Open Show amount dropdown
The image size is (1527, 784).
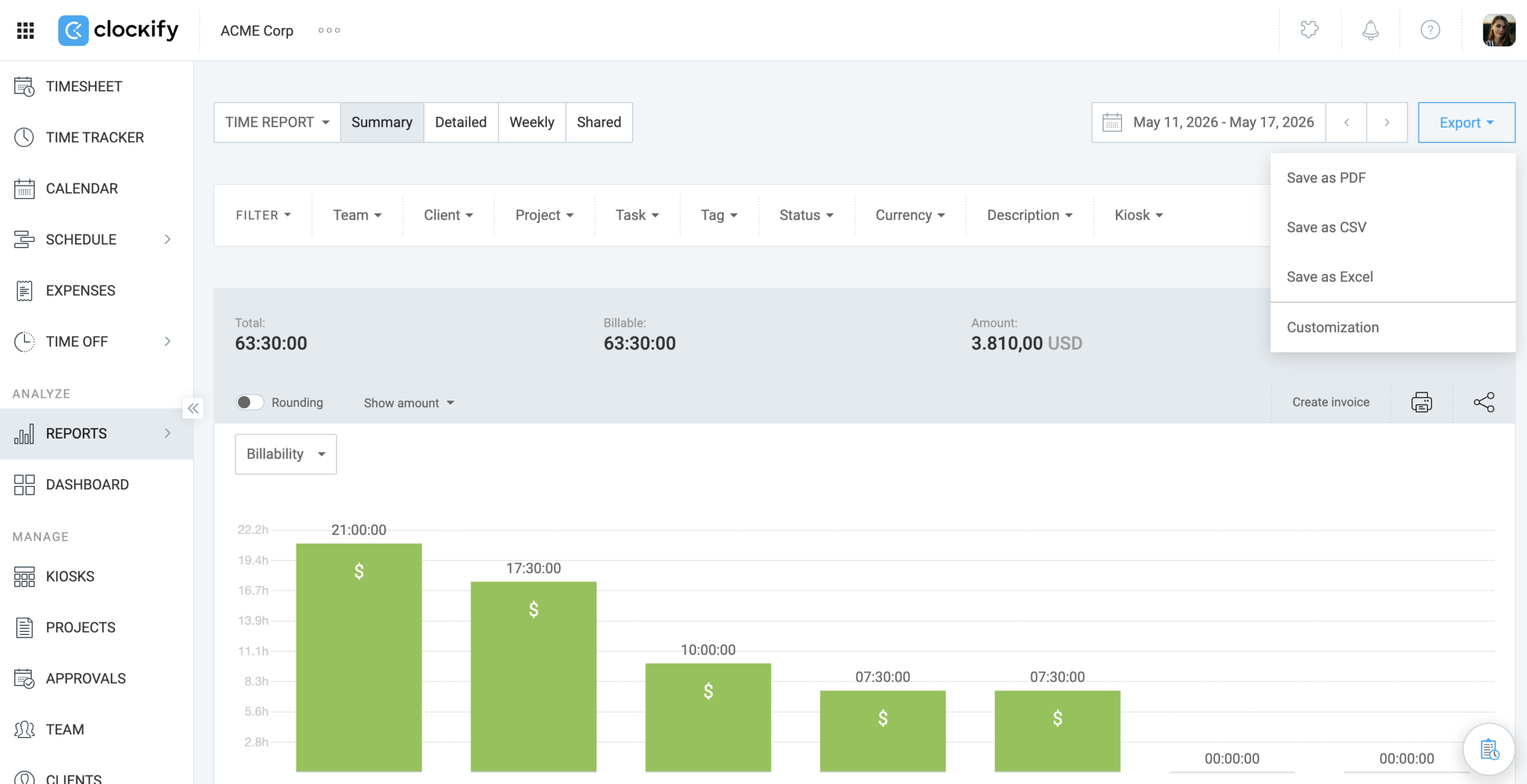409,403
